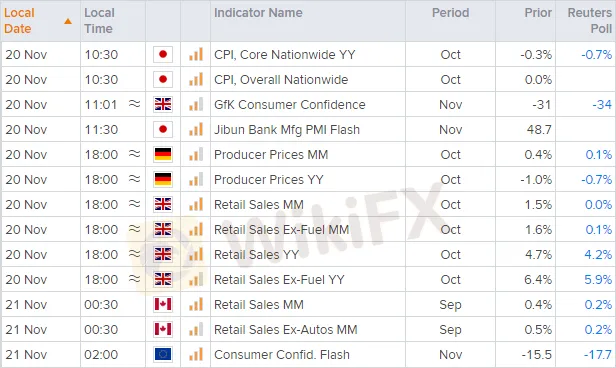Screen dimensions: 616x368
Task: Open Reuters Poll value 5.9% for Ex-Fuel YY
Action: pos(598,279)
